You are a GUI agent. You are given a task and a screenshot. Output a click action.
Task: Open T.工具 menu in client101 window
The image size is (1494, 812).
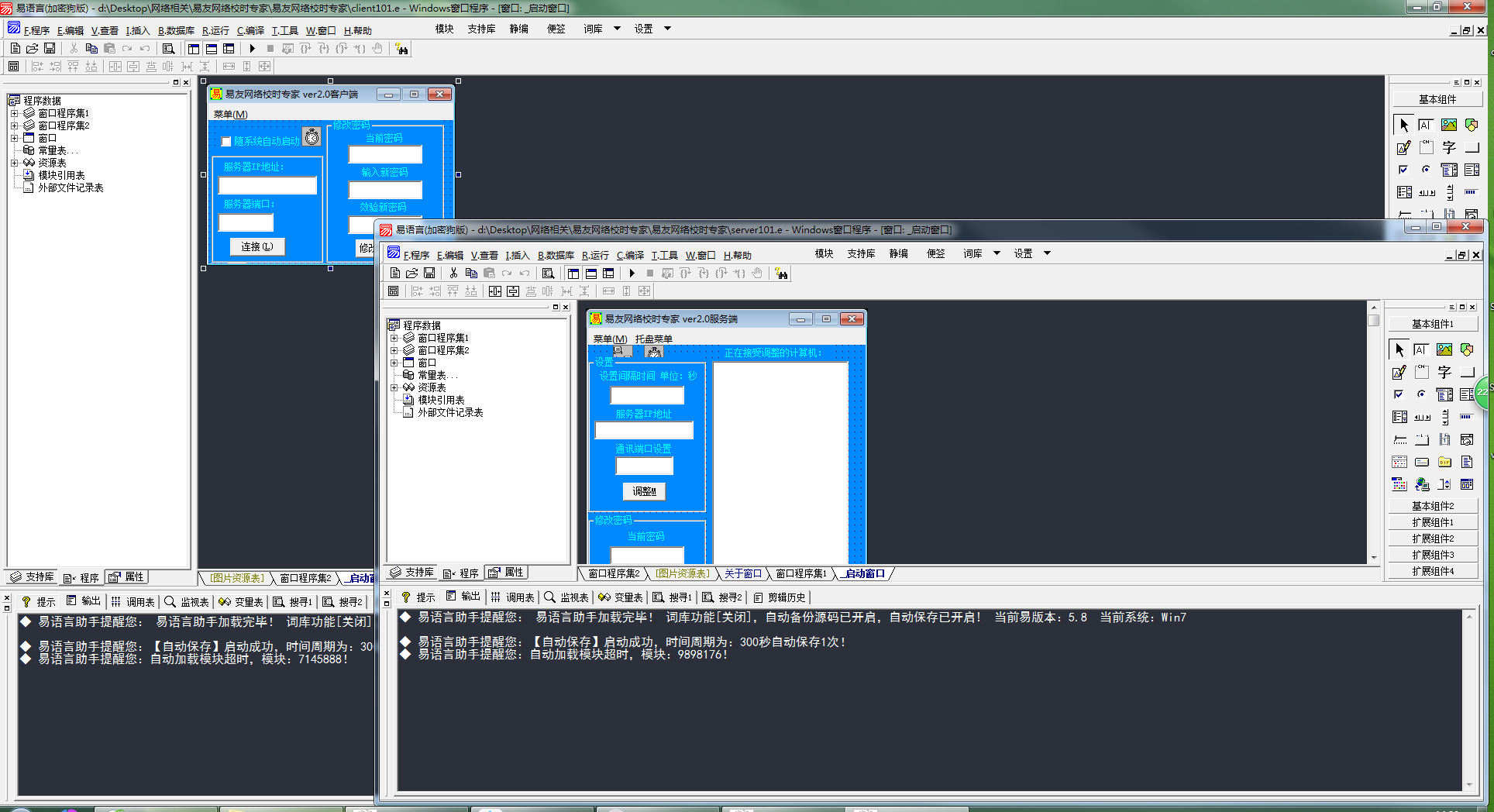[284, 30]
